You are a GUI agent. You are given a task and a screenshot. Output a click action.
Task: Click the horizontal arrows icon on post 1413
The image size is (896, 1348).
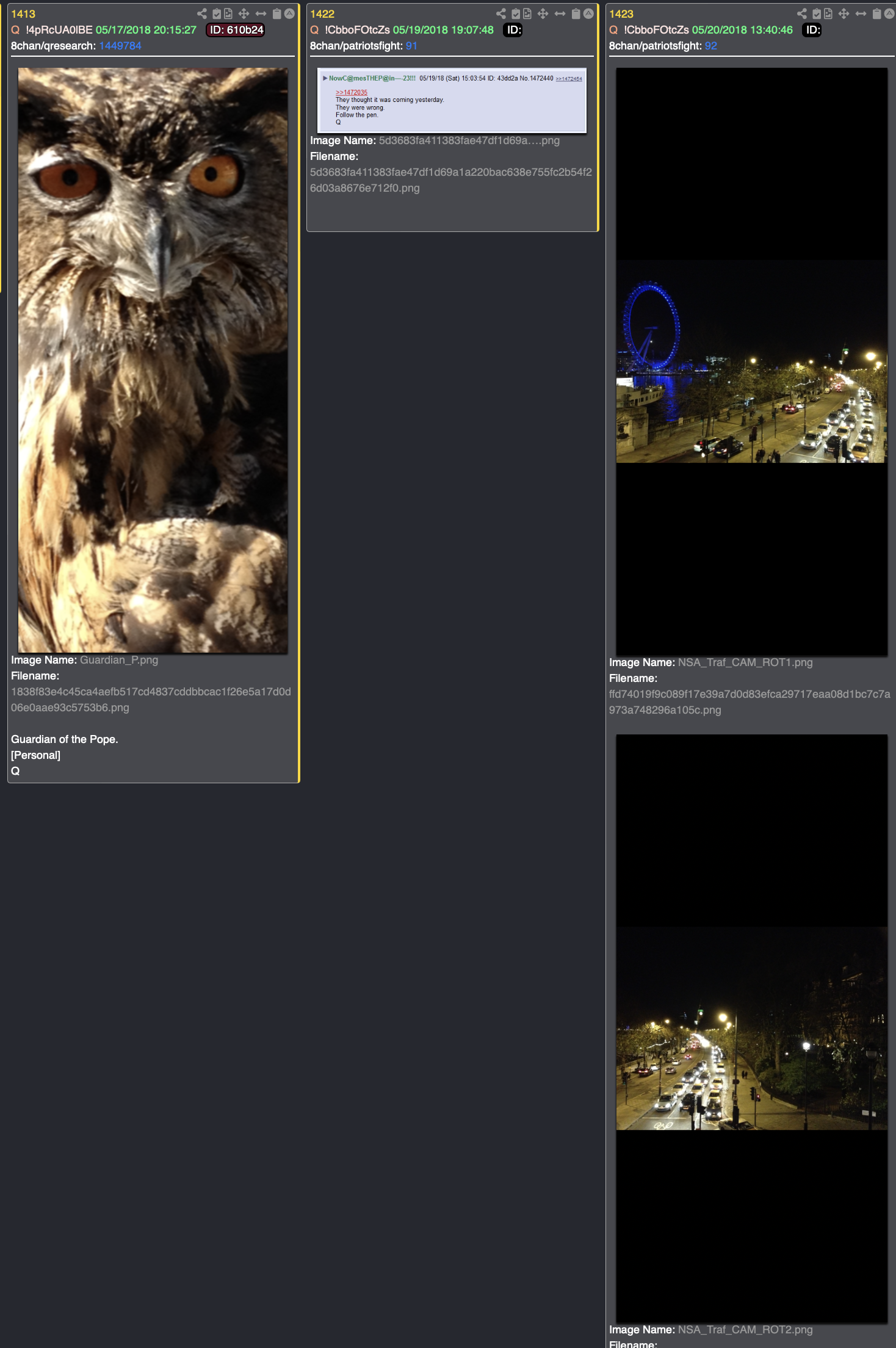point(261,13)
